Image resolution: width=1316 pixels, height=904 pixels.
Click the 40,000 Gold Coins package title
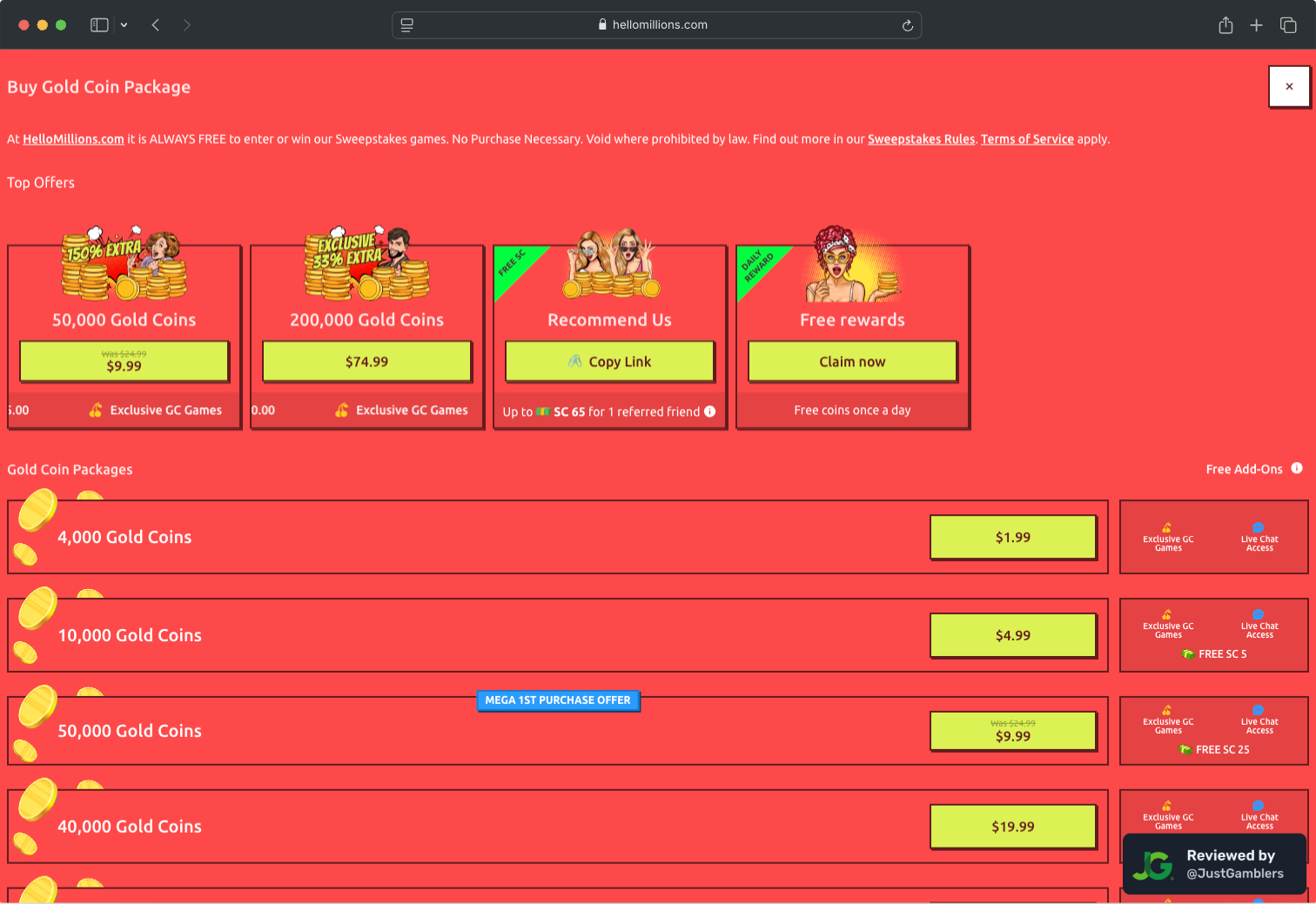point(130,827)
